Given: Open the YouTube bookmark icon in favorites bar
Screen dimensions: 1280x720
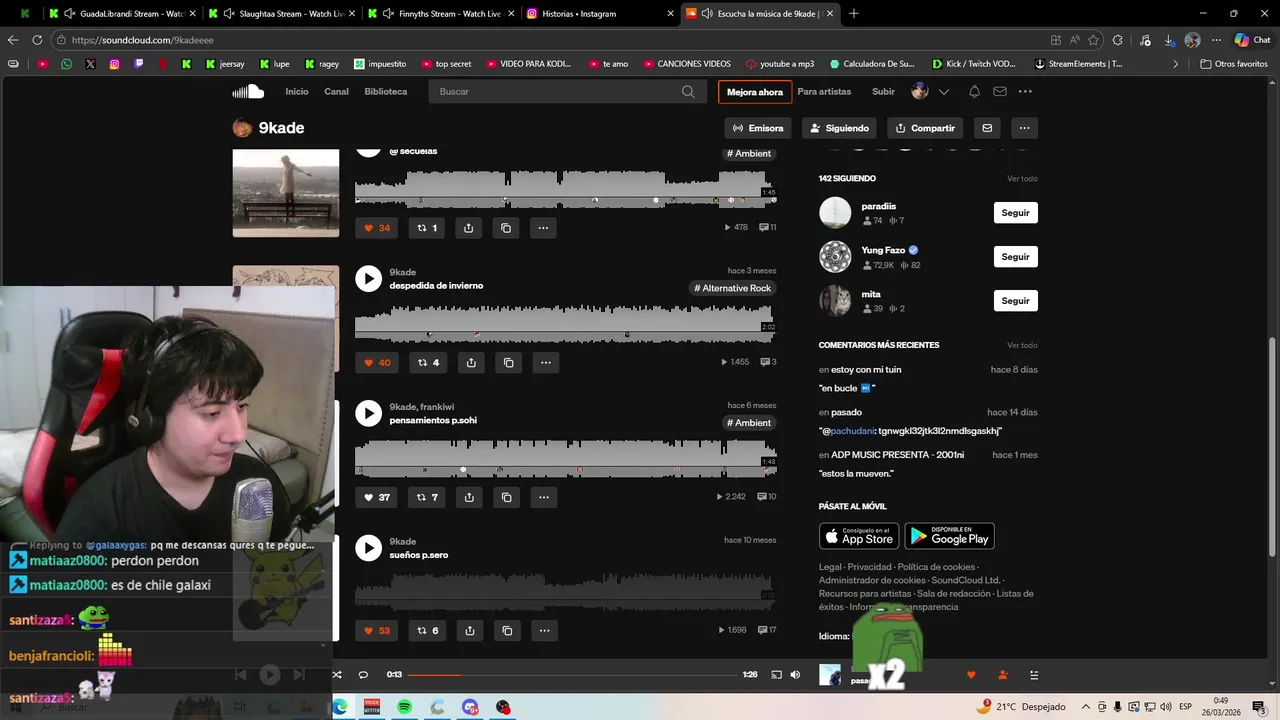Looking at the screenshot, I should [42, 64].
